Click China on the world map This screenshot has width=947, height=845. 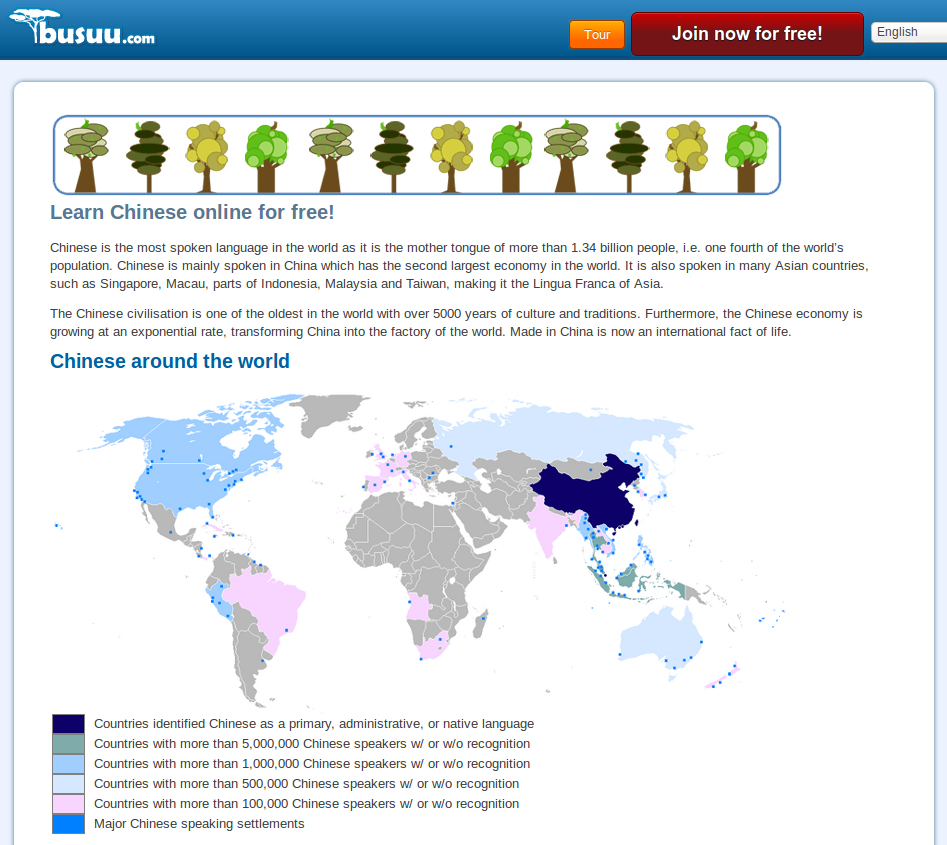tap(585, 490)
